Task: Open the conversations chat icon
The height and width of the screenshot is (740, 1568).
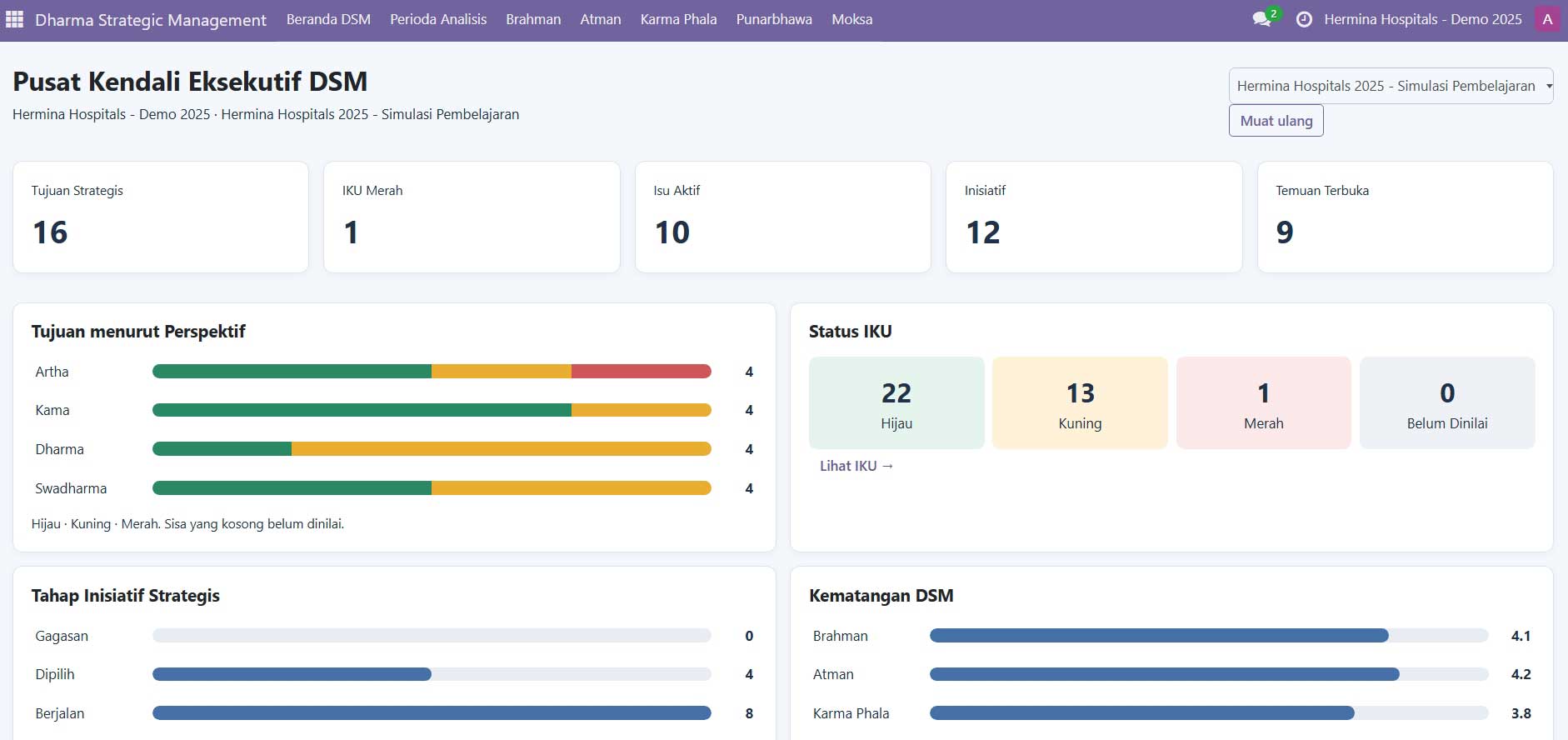Action: [x=1262, y=19]
